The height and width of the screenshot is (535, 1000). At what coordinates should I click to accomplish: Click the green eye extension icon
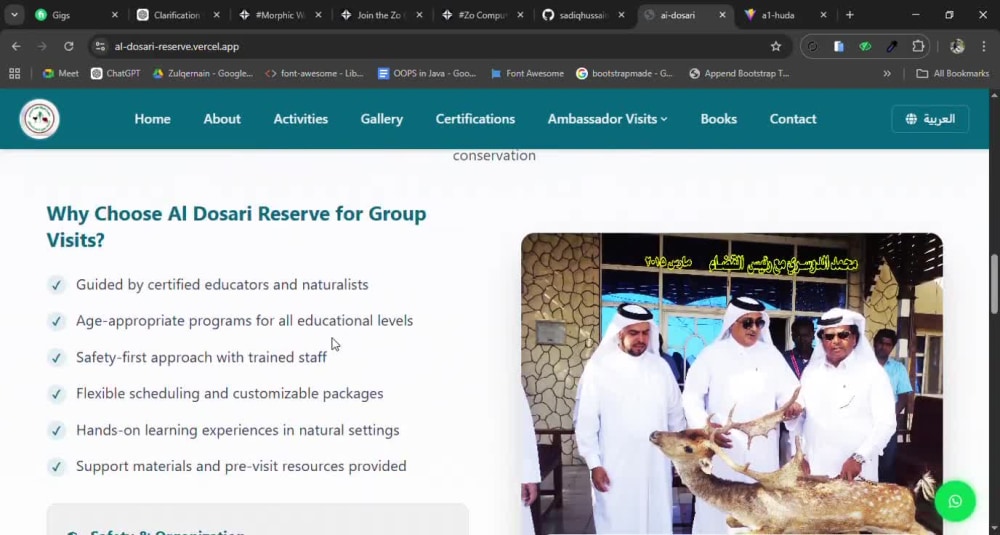pyautogui.click(x=865, y=47)
